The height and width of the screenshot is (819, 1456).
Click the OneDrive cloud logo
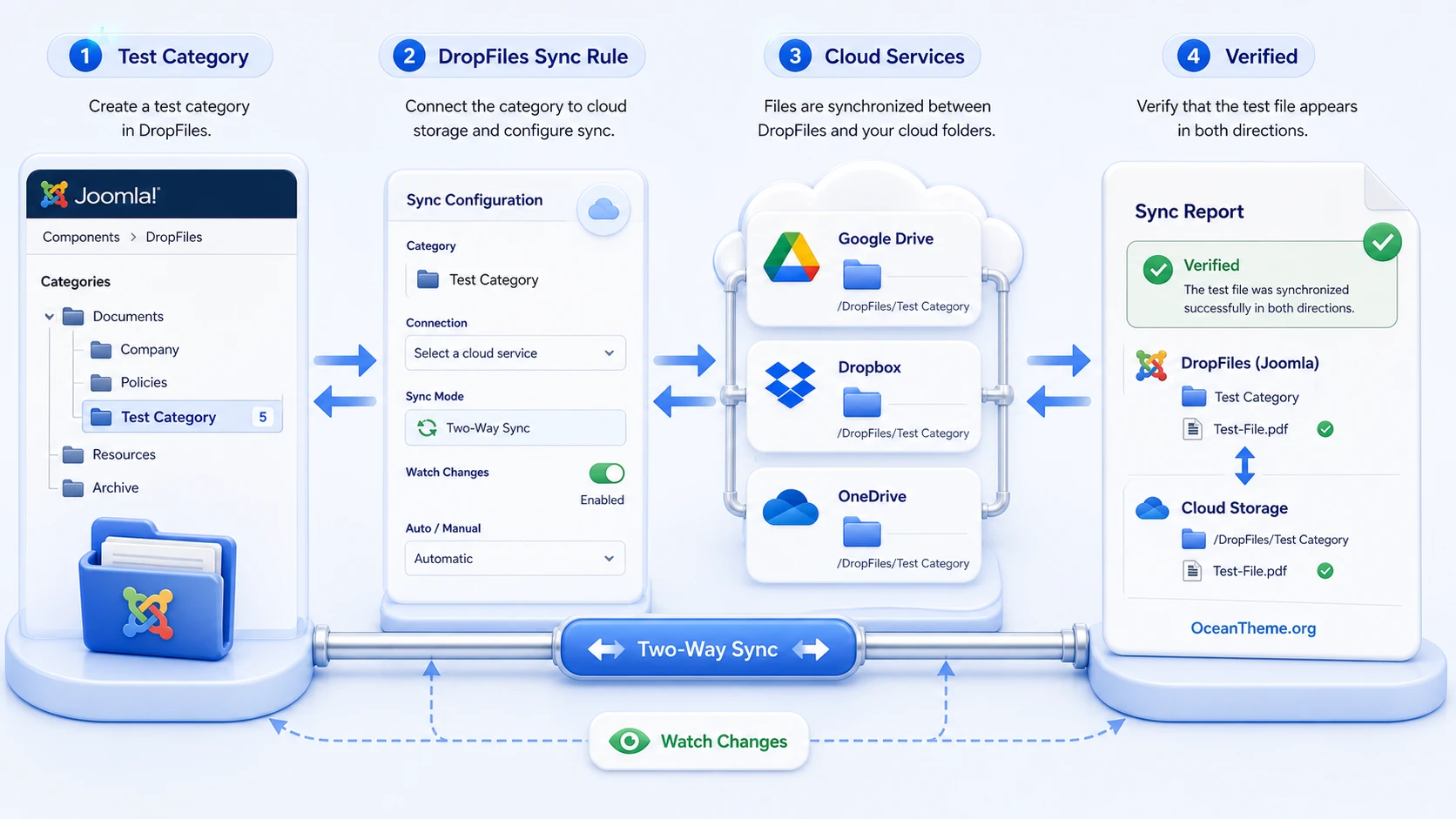tap(791, 509)
